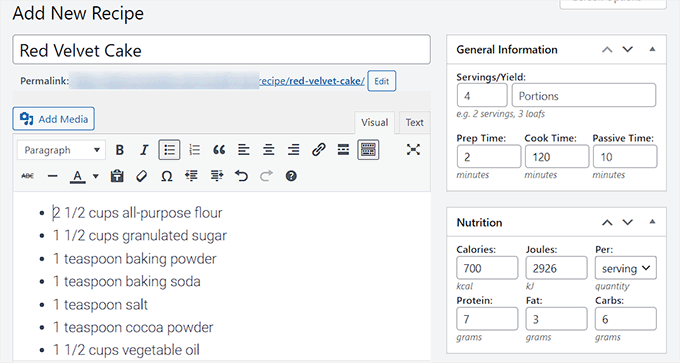
Task: Apply italic formatting
Action: pyautogui.click(x=144, y=150)
